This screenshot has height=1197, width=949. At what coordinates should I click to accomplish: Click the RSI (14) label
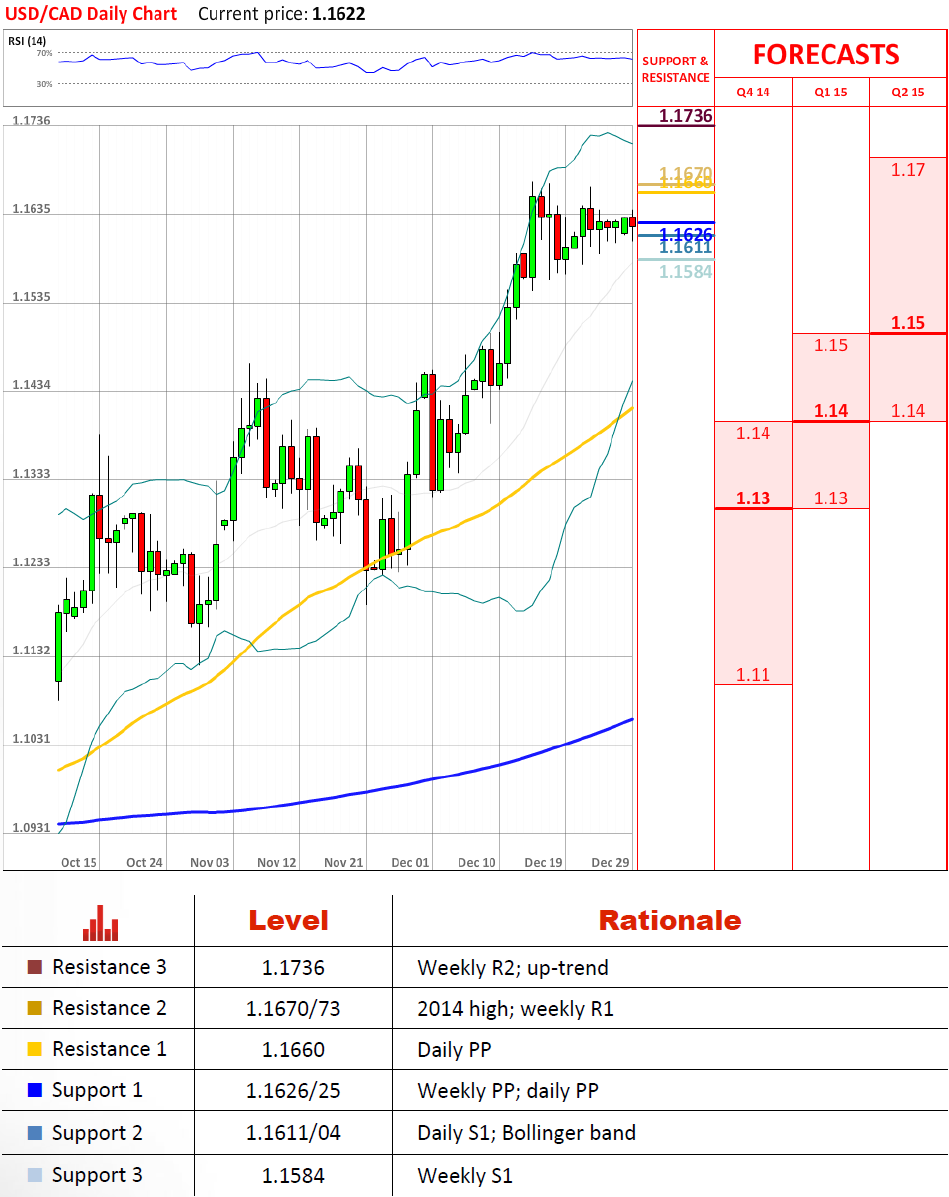click(x=27, y=41)
